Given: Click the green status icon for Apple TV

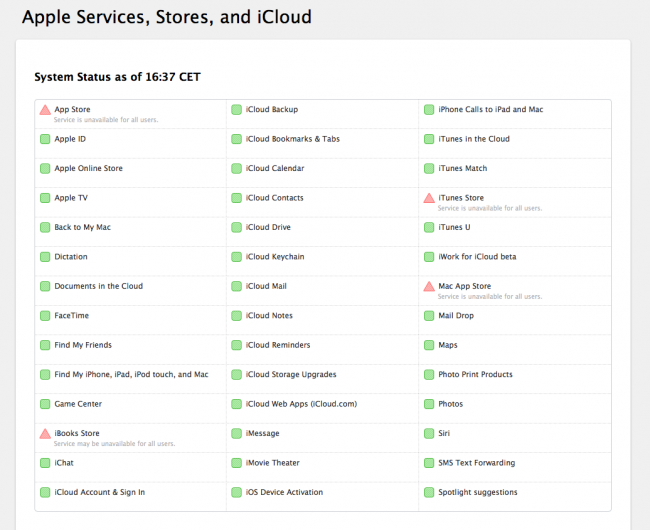Looking at the screenshot, I should [45, 198].
